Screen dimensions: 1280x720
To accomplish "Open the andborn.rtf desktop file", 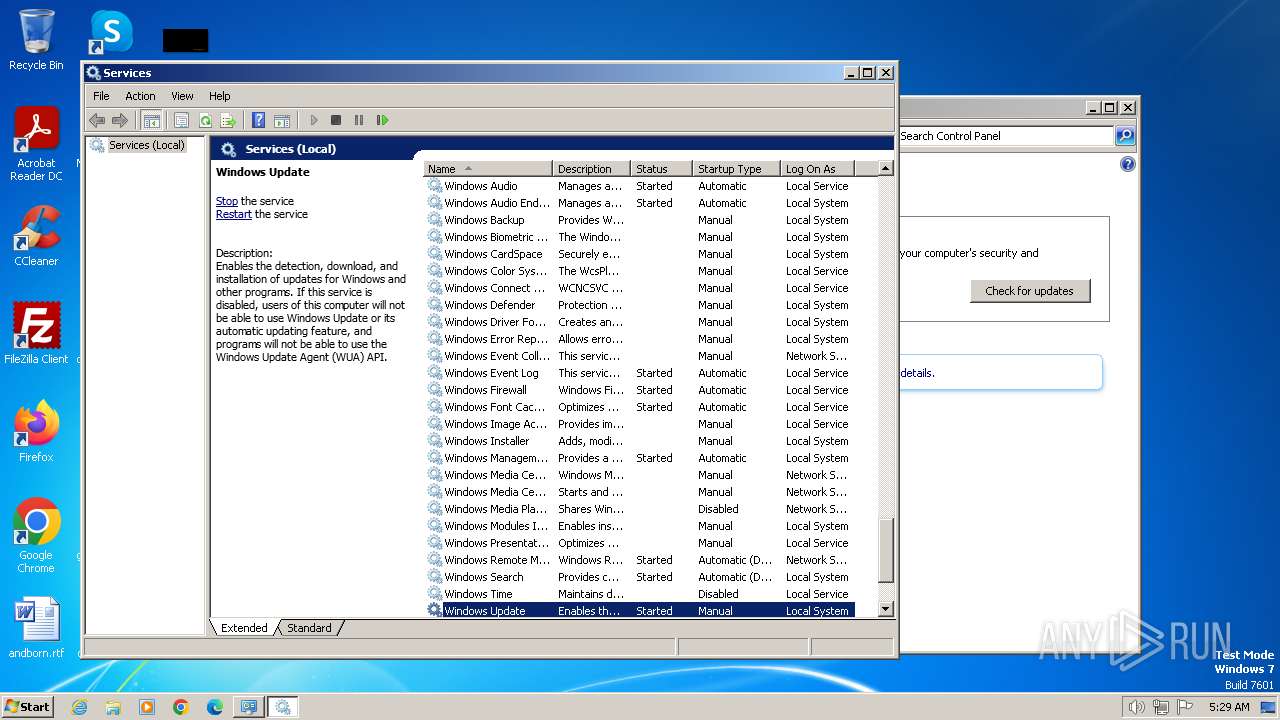I will click(36, 628).
